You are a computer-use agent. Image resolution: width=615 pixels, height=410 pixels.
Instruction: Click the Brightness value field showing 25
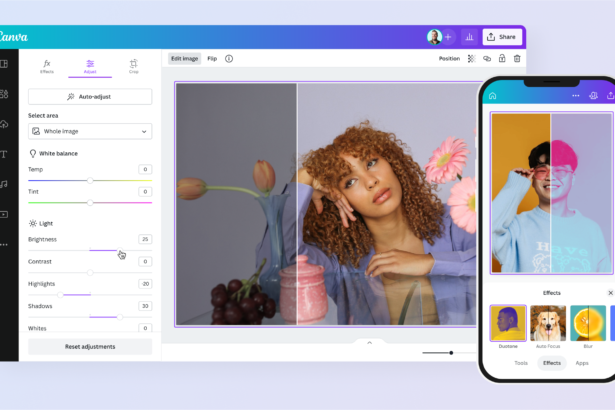click(x=145, y=239)
